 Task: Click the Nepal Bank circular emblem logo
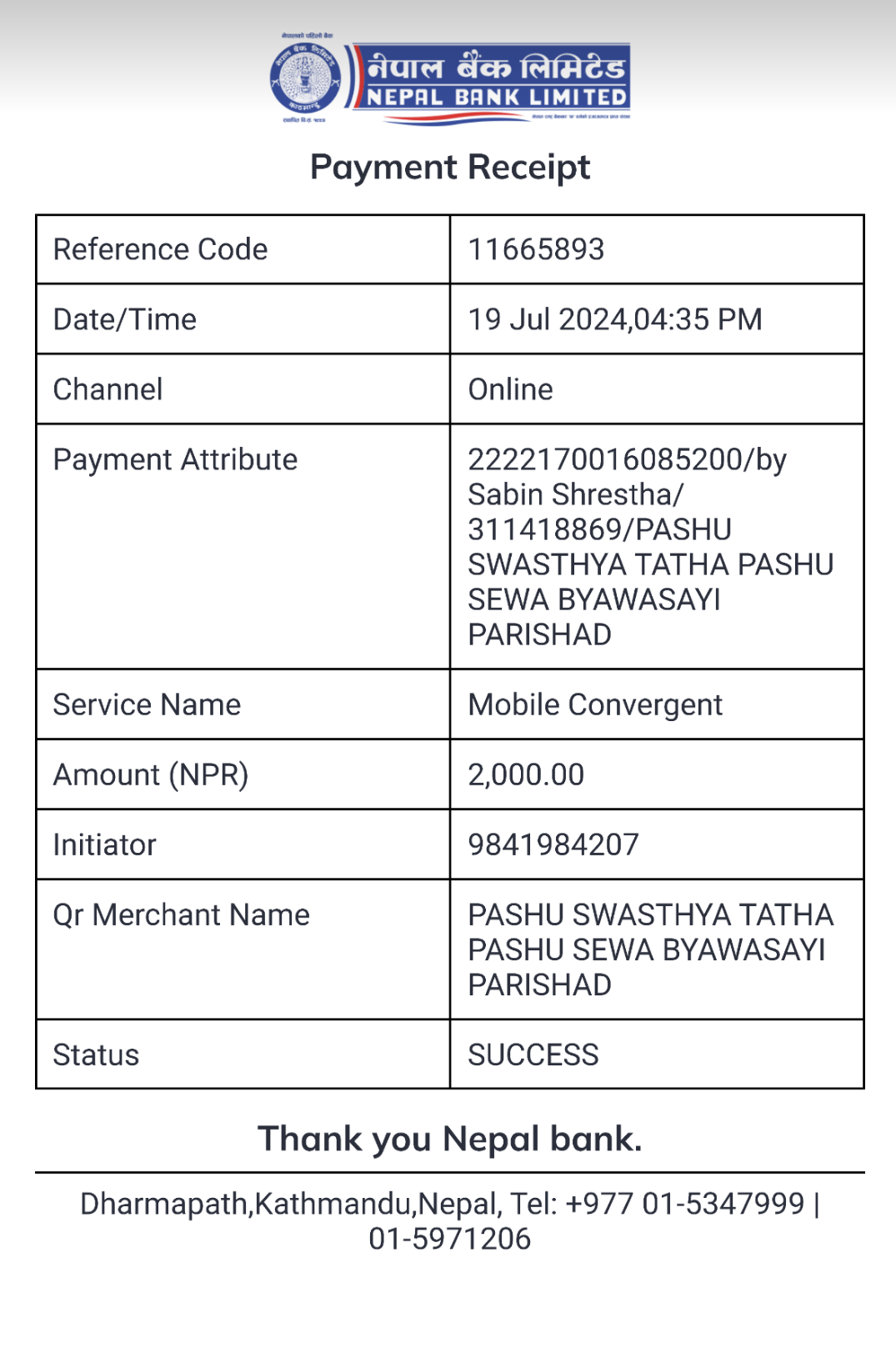tap(305, 79)
